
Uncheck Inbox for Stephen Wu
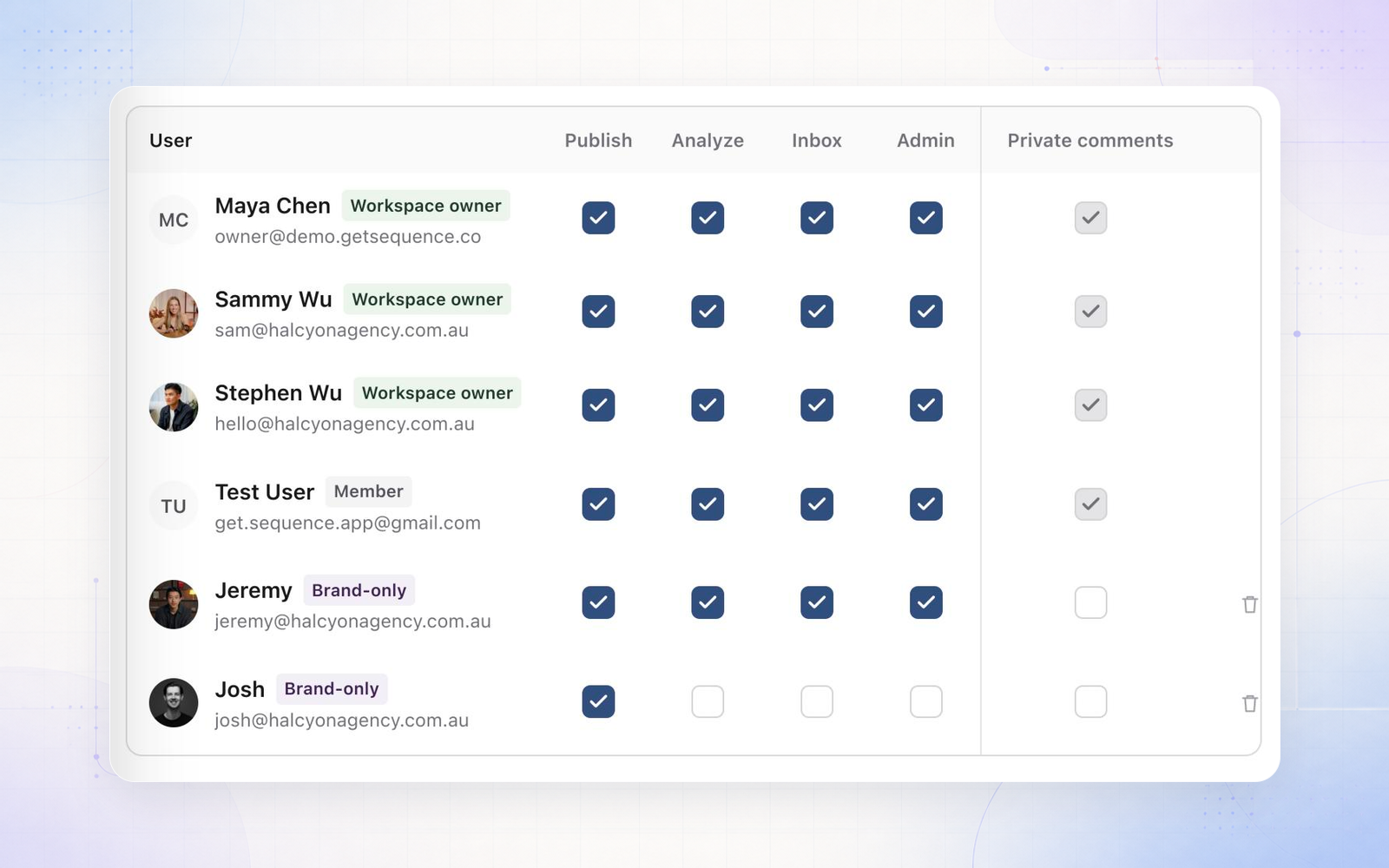click(x=817, y=405)
